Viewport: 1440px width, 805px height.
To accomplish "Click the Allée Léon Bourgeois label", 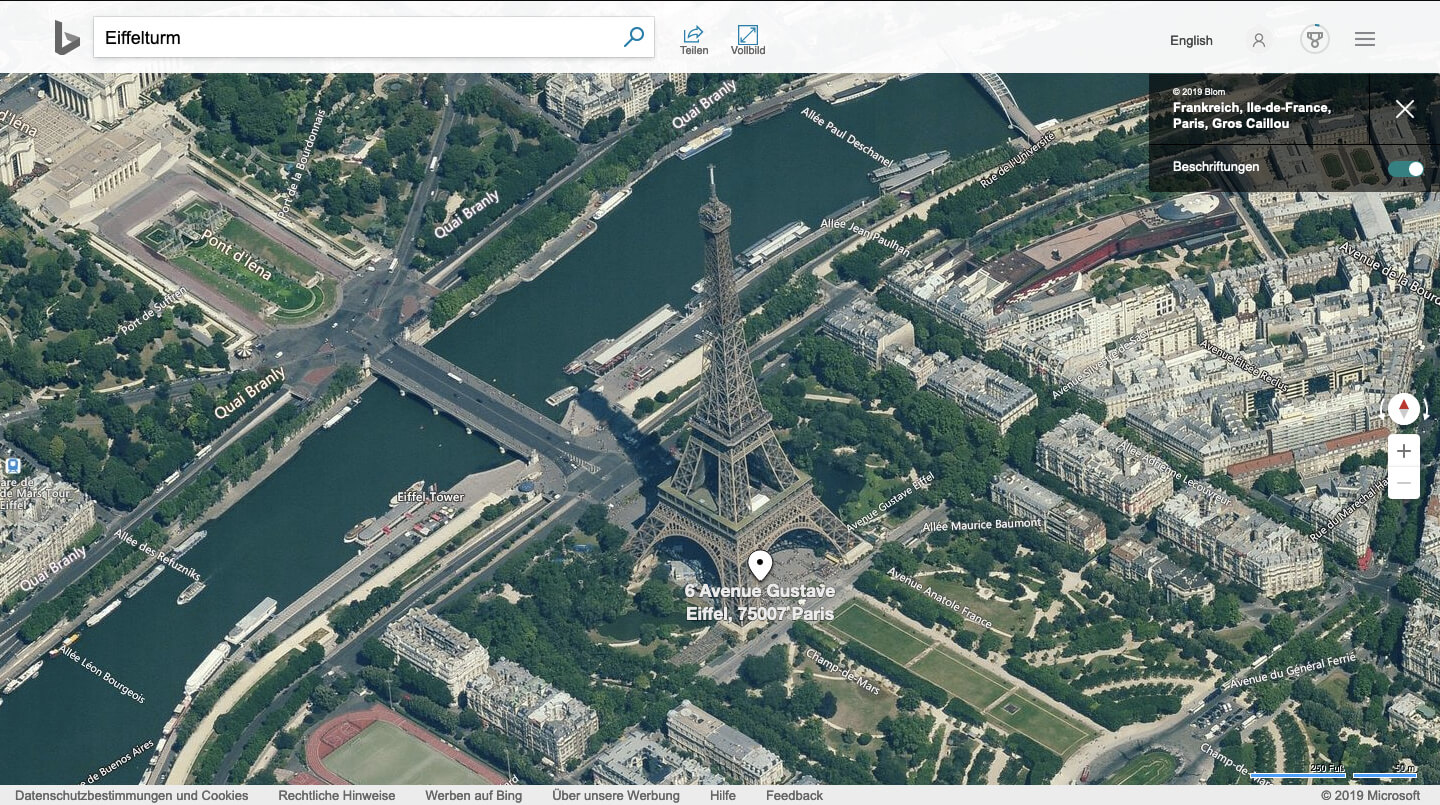I will pos(101,674).
